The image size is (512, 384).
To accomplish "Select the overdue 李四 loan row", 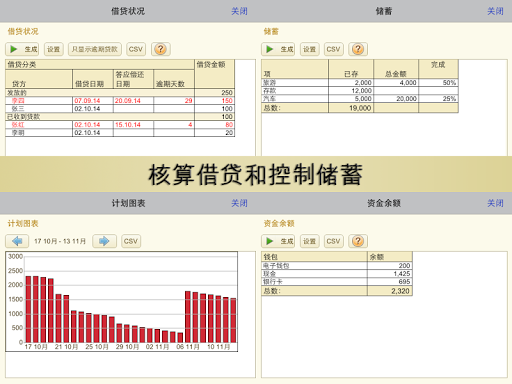I will (120, 101).
